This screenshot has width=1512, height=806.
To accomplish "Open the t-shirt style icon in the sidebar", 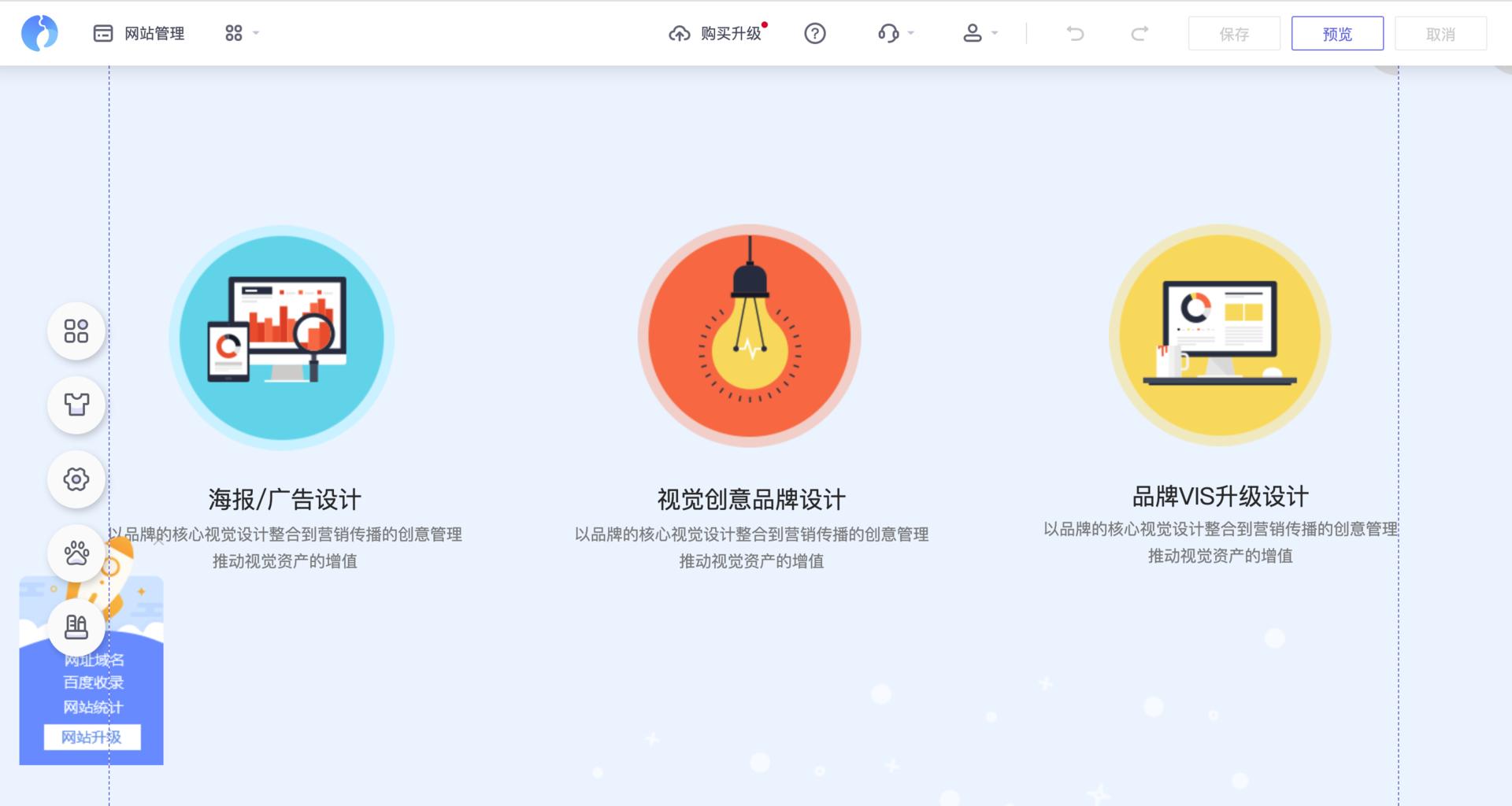I will pos(76,405).
